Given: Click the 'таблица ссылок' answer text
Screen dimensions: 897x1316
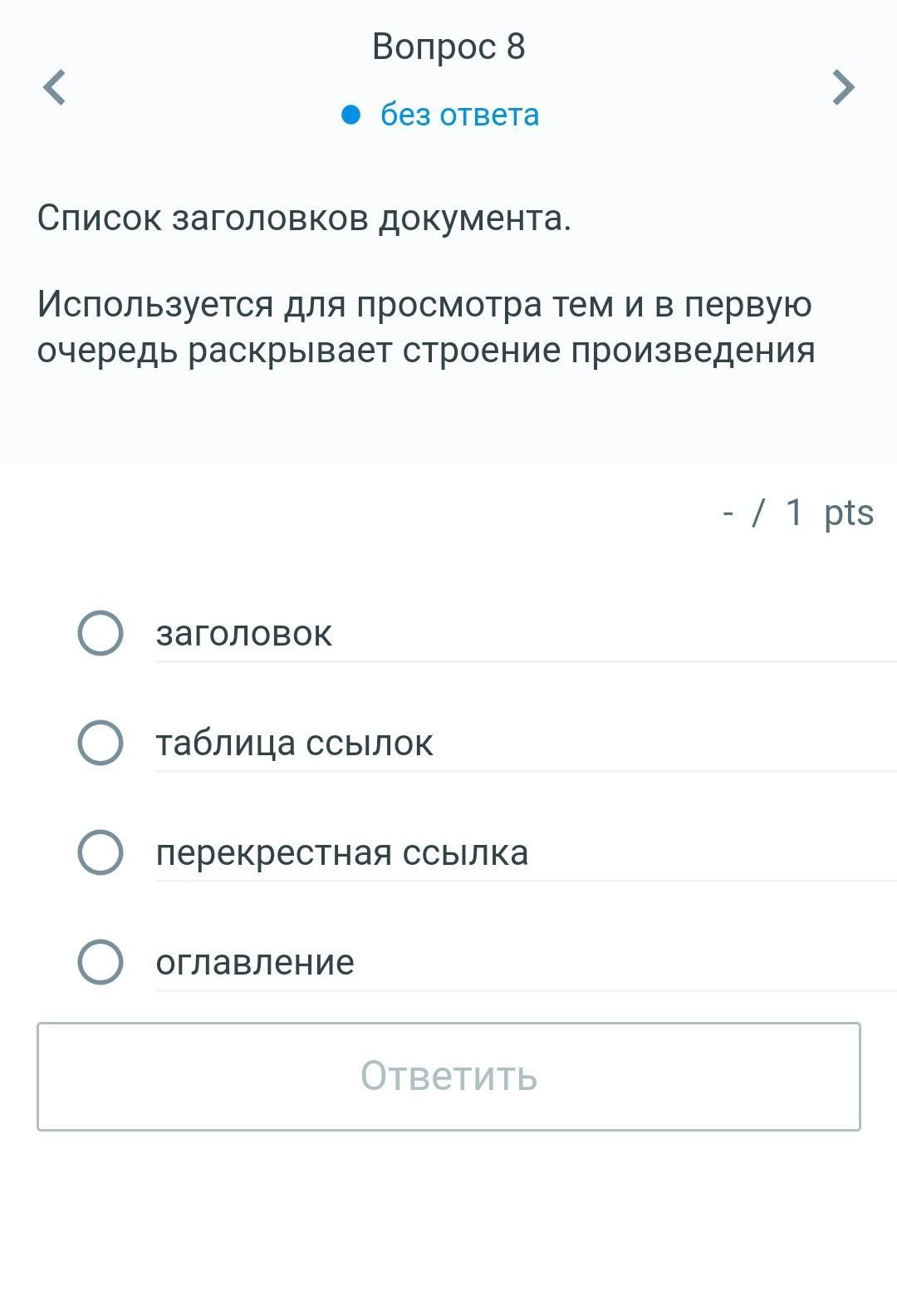Looking at the screenshot, I should coord(295,743).
